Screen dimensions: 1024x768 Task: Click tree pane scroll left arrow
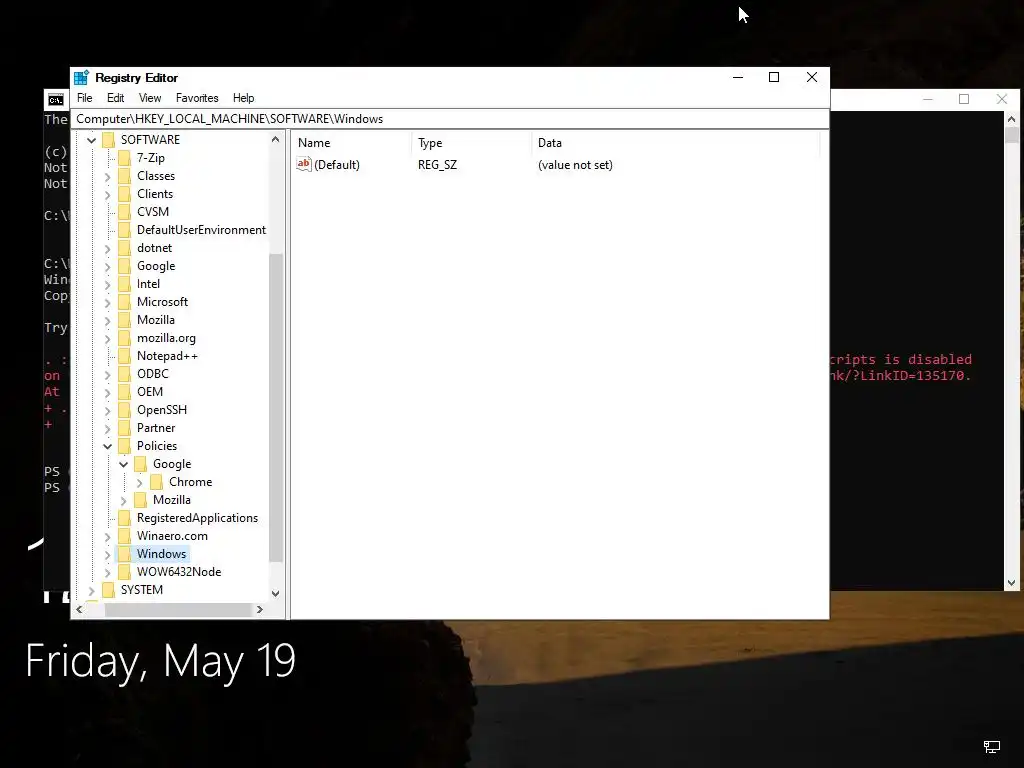click(x=80, y=609)
